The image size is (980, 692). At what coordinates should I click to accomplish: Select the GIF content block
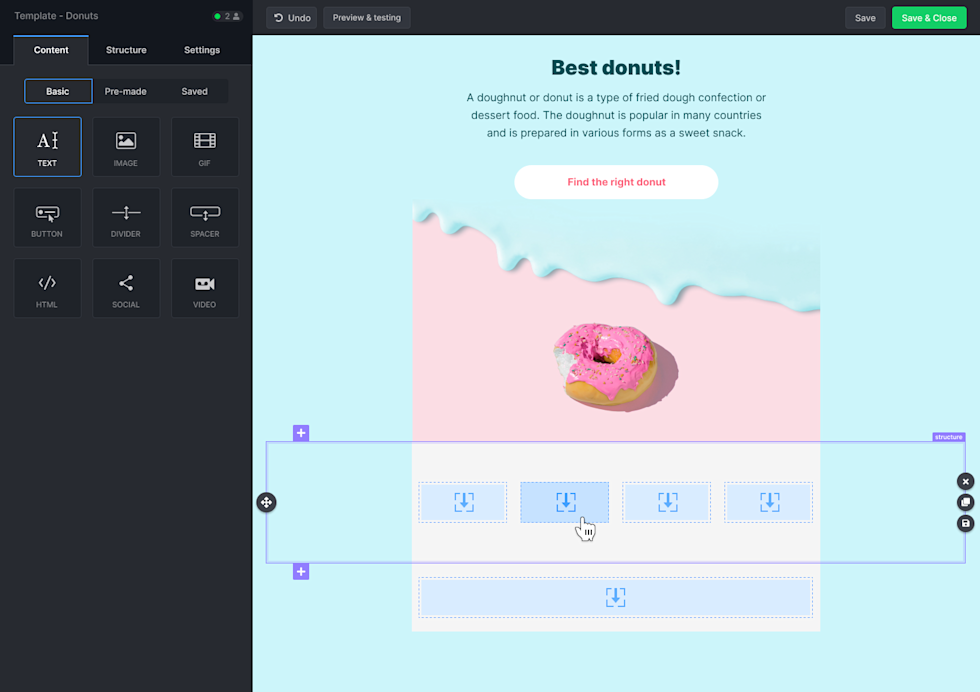pos(204,146)
